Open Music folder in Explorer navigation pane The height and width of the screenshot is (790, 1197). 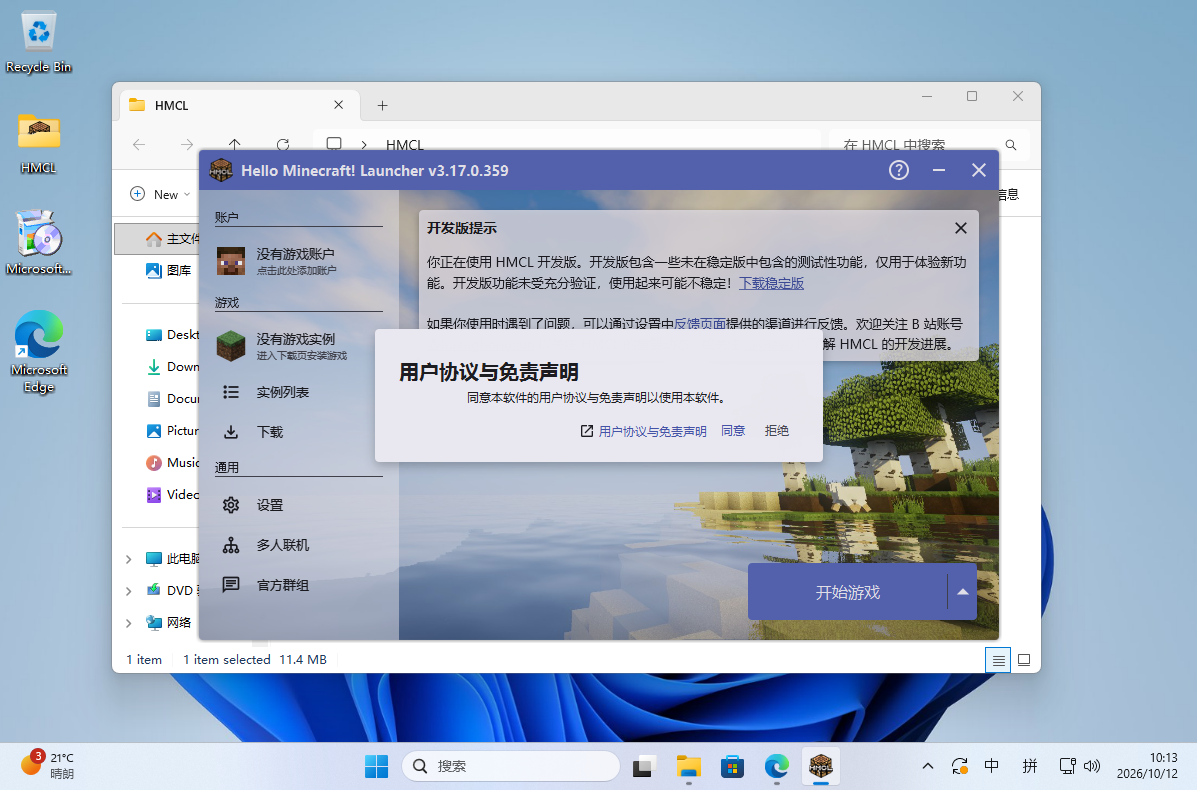[173, 463]
